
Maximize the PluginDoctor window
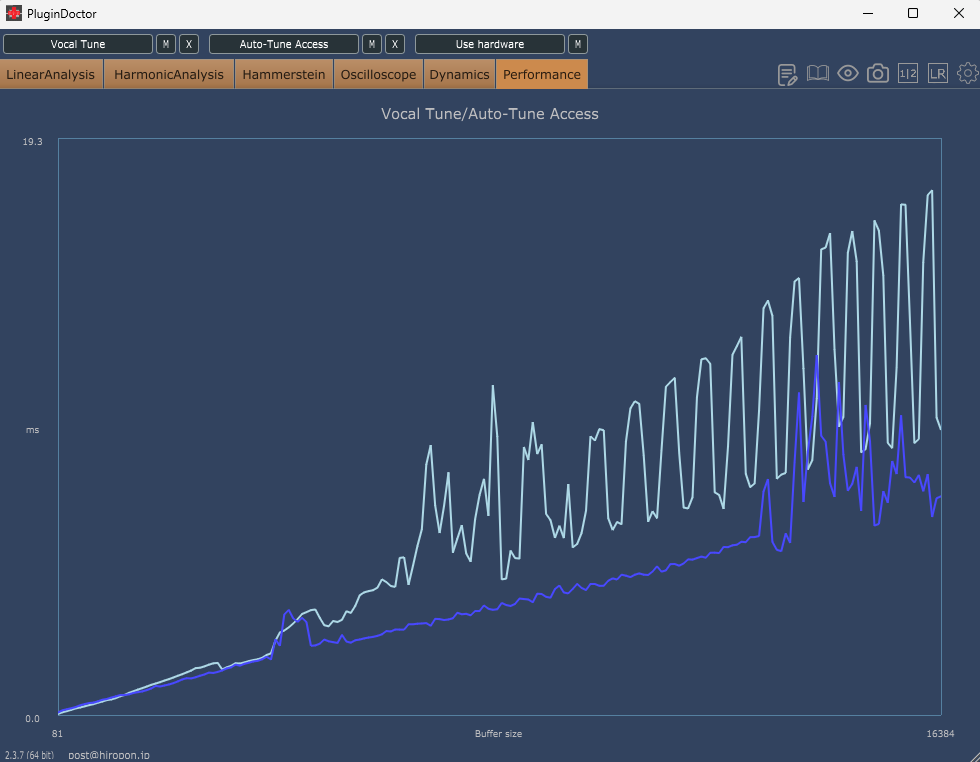913,13
